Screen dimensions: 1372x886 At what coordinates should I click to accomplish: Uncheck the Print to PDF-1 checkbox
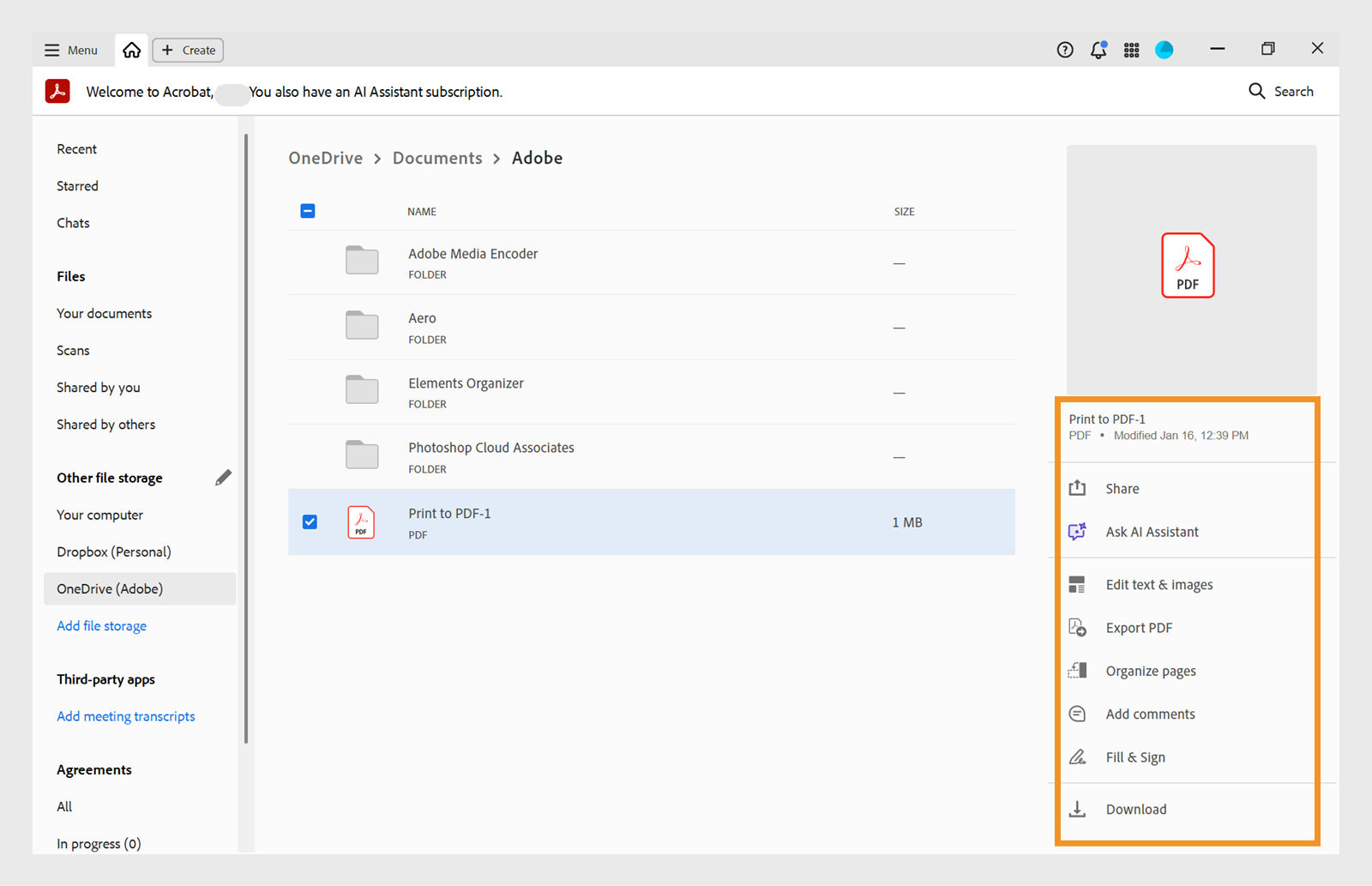point(309,521)
